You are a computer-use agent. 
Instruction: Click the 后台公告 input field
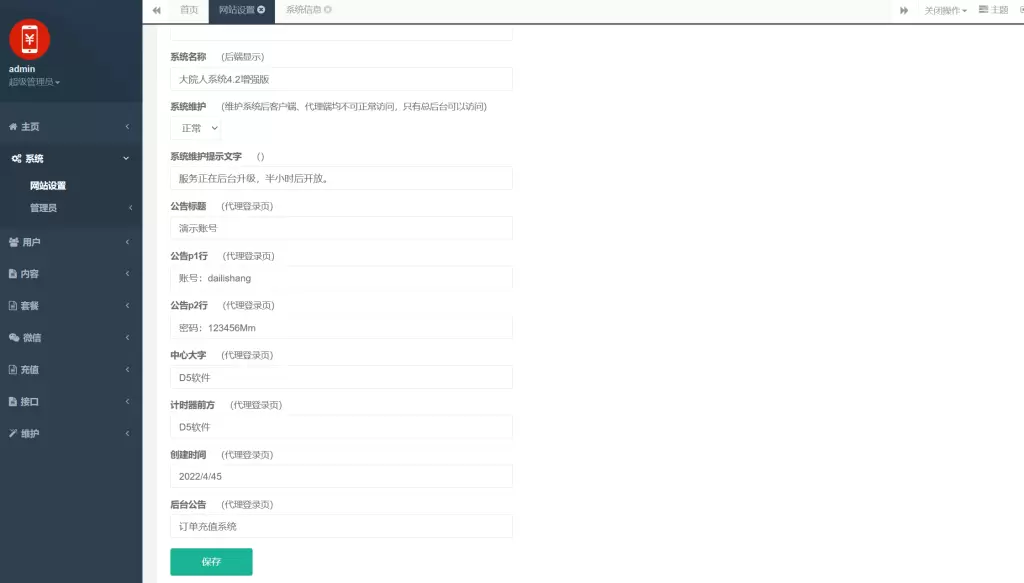coord(341,526)
